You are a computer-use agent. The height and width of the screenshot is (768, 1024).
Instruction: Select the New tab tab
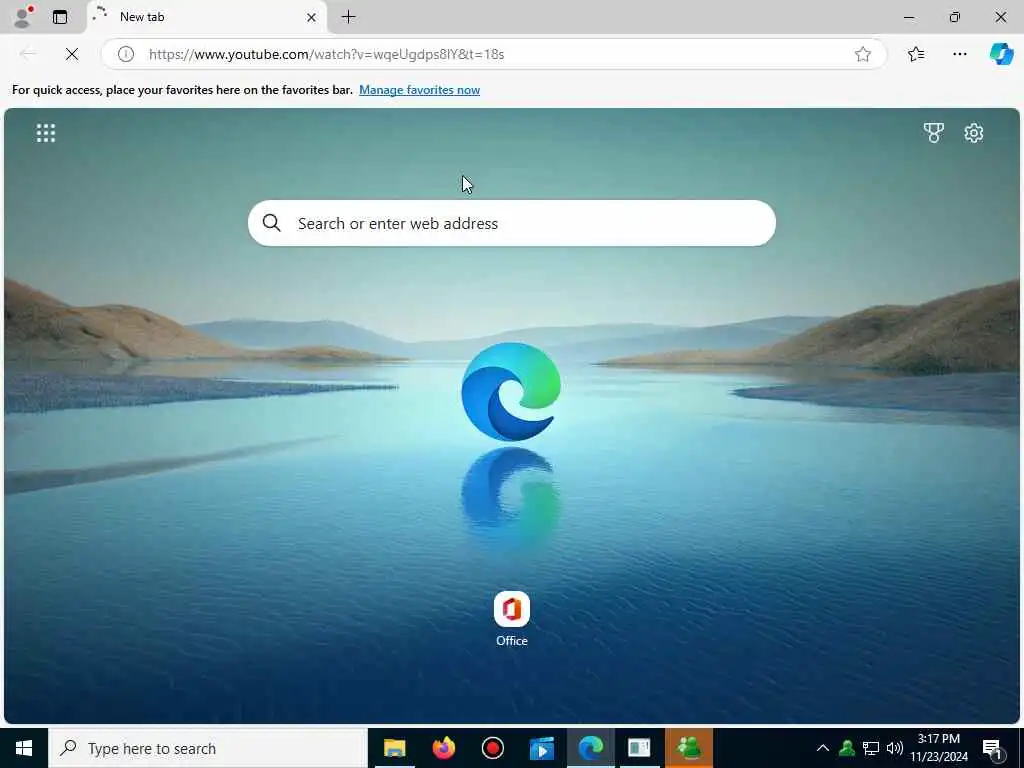coord(206,17)
